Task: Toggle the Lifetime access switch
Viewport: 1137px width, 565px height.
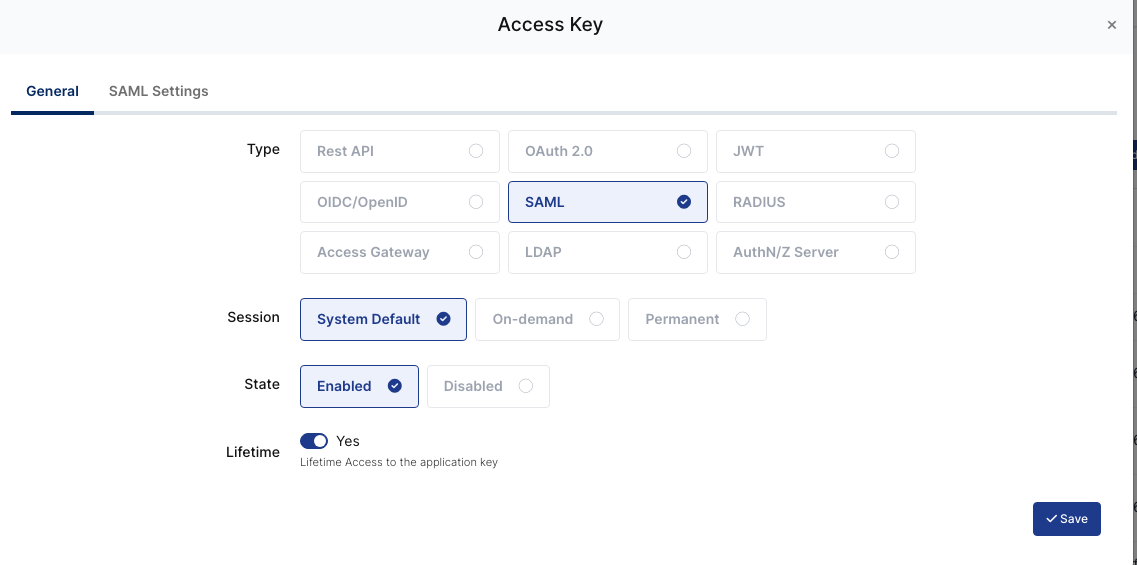Action: 314,441
